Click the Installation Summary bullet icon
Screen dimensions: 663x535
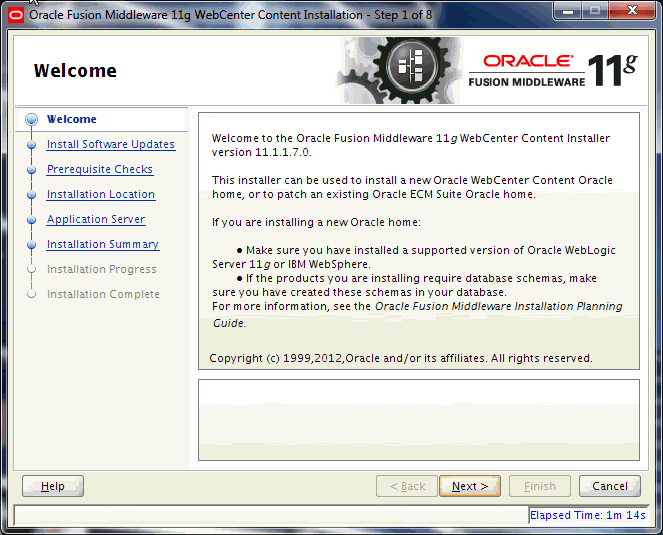[x=31, y=244]
